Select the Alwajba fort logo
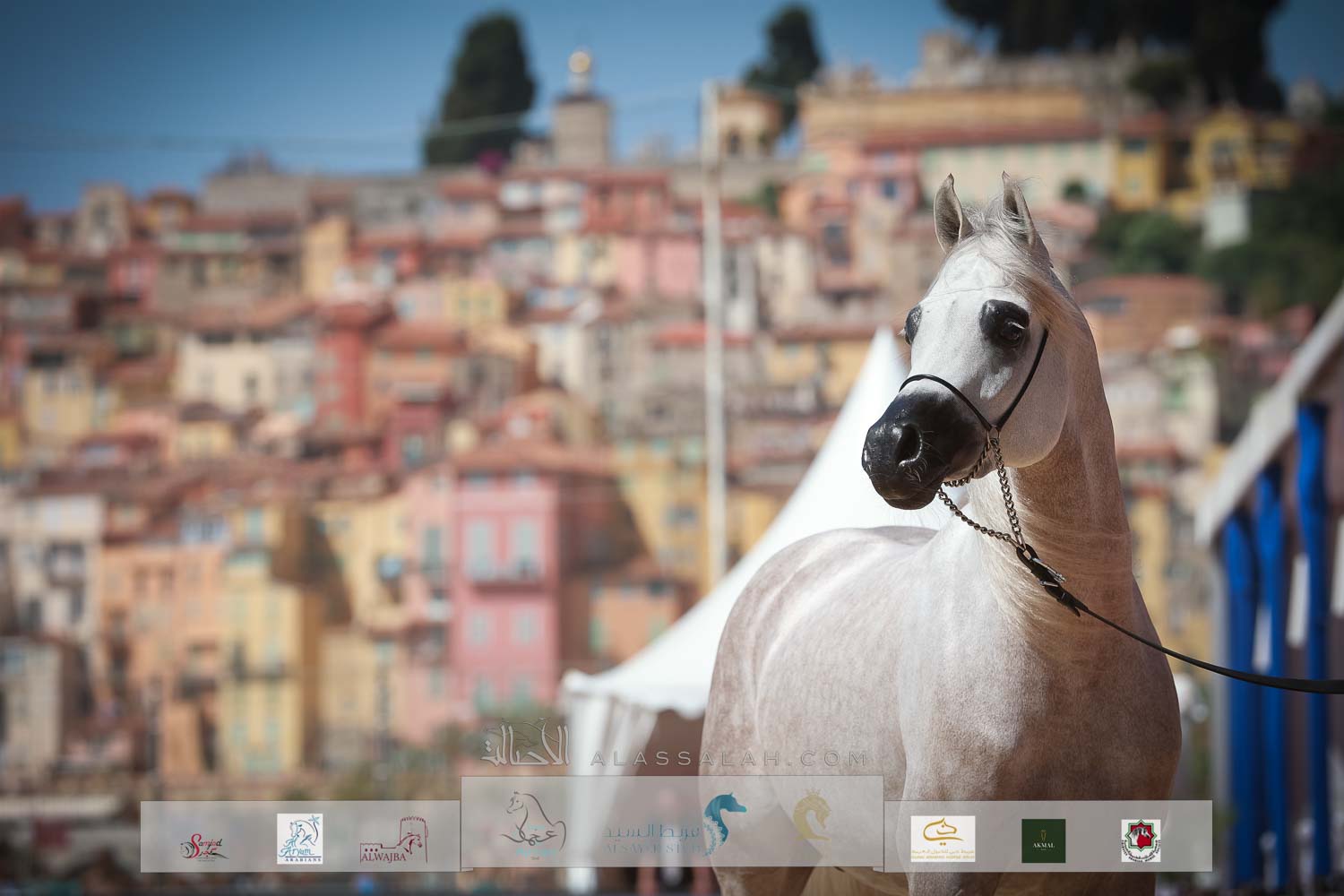1344x896 pixels. [x=393, y=840]
